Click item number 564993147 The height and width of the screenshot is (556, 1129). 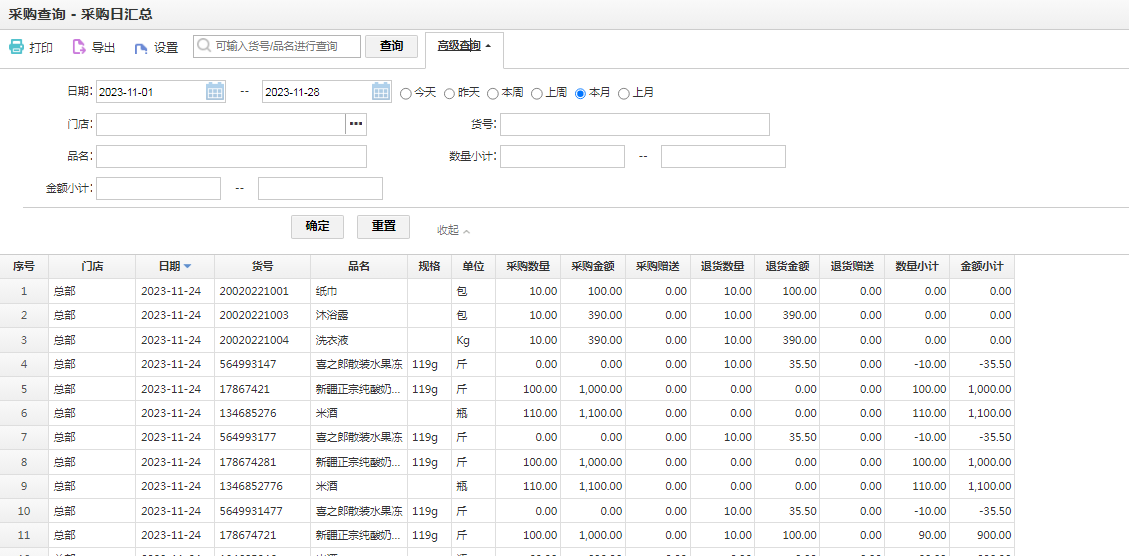click(248, 364)
